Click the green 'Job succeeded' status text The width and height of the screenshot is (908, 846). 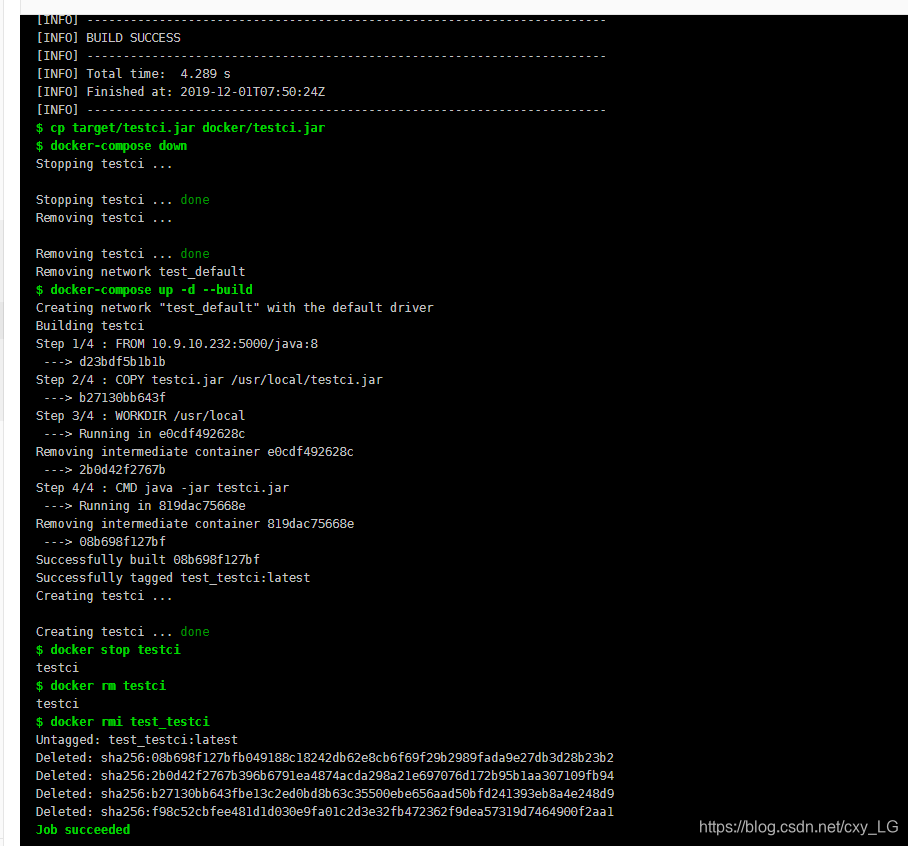coord(83,830)
